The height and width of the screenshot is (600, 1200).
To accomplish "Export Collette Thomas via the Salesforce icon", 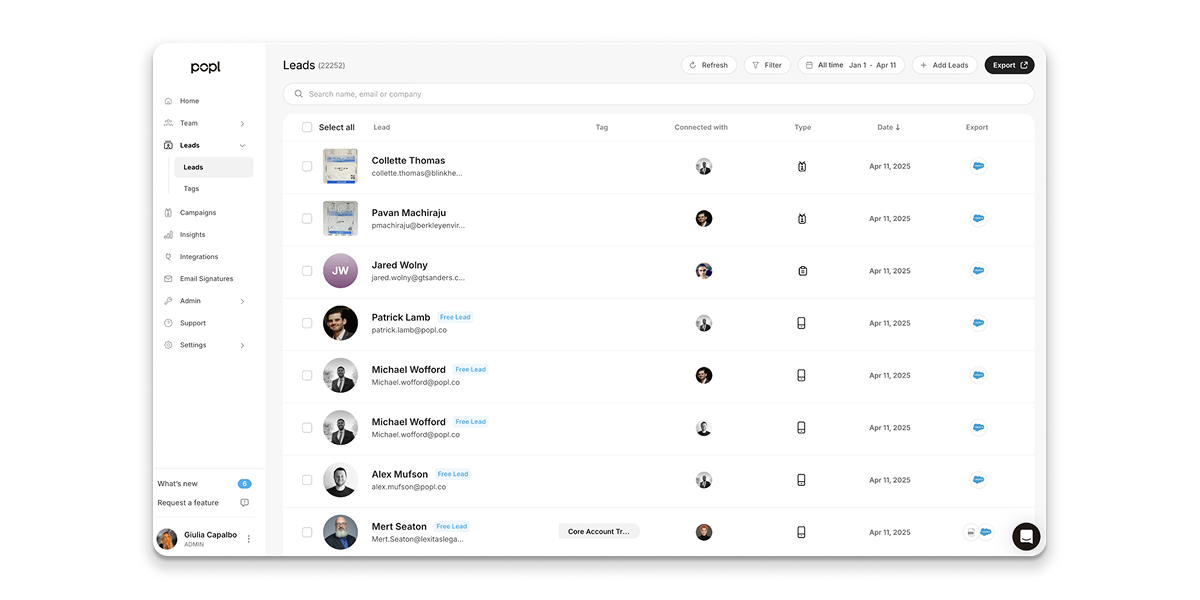I will 978,166.
